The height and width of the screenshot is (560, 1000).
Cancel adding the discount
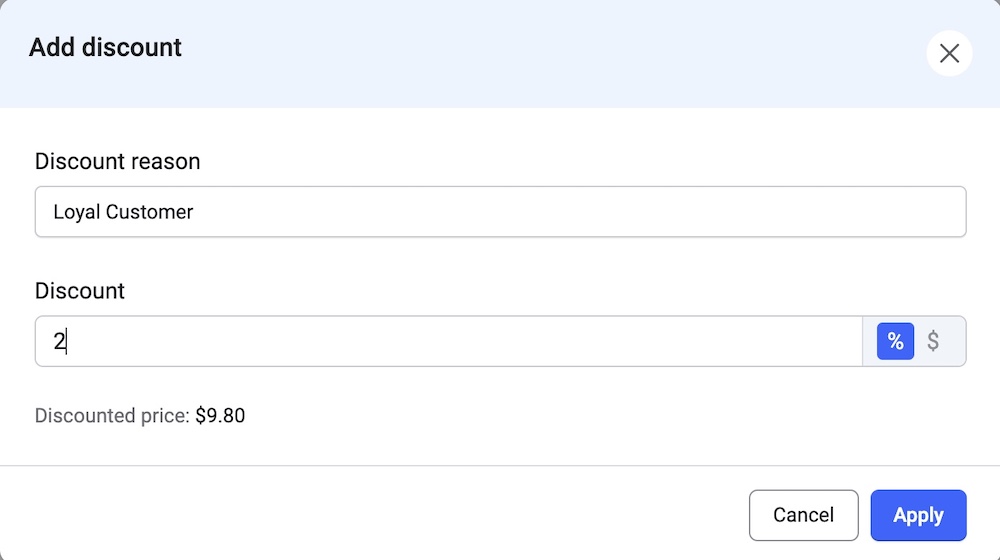pyautogui.click(x=803, y=515)
